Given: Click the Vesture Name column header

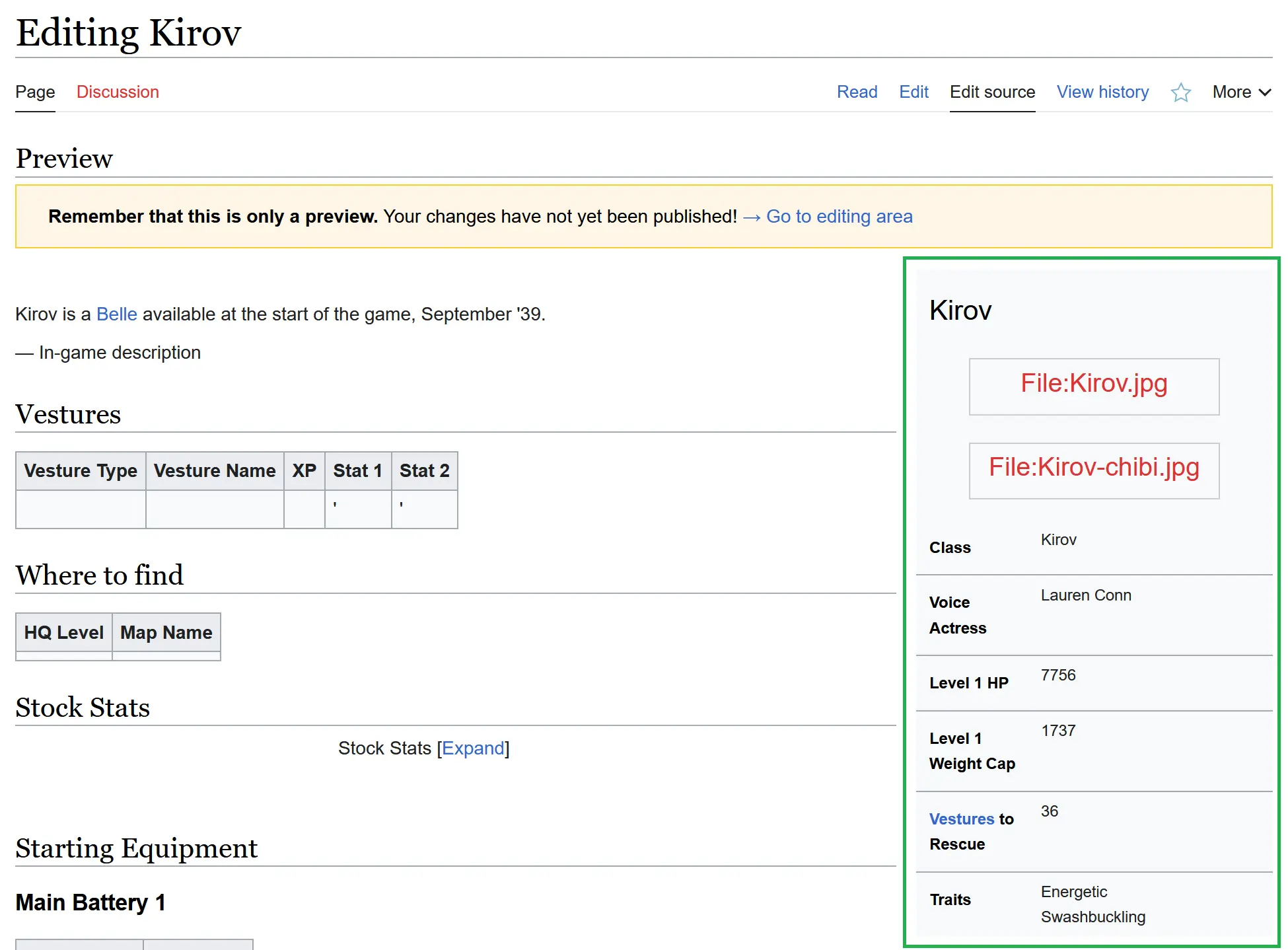Looking at the screenshot, I should [214, 471].
